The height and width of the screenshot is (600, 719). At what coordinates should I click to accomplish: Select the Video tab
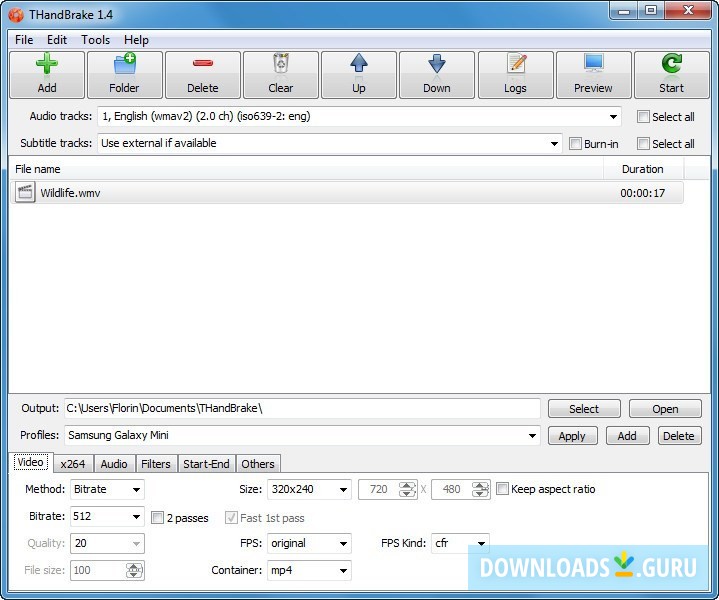point(31,462)
